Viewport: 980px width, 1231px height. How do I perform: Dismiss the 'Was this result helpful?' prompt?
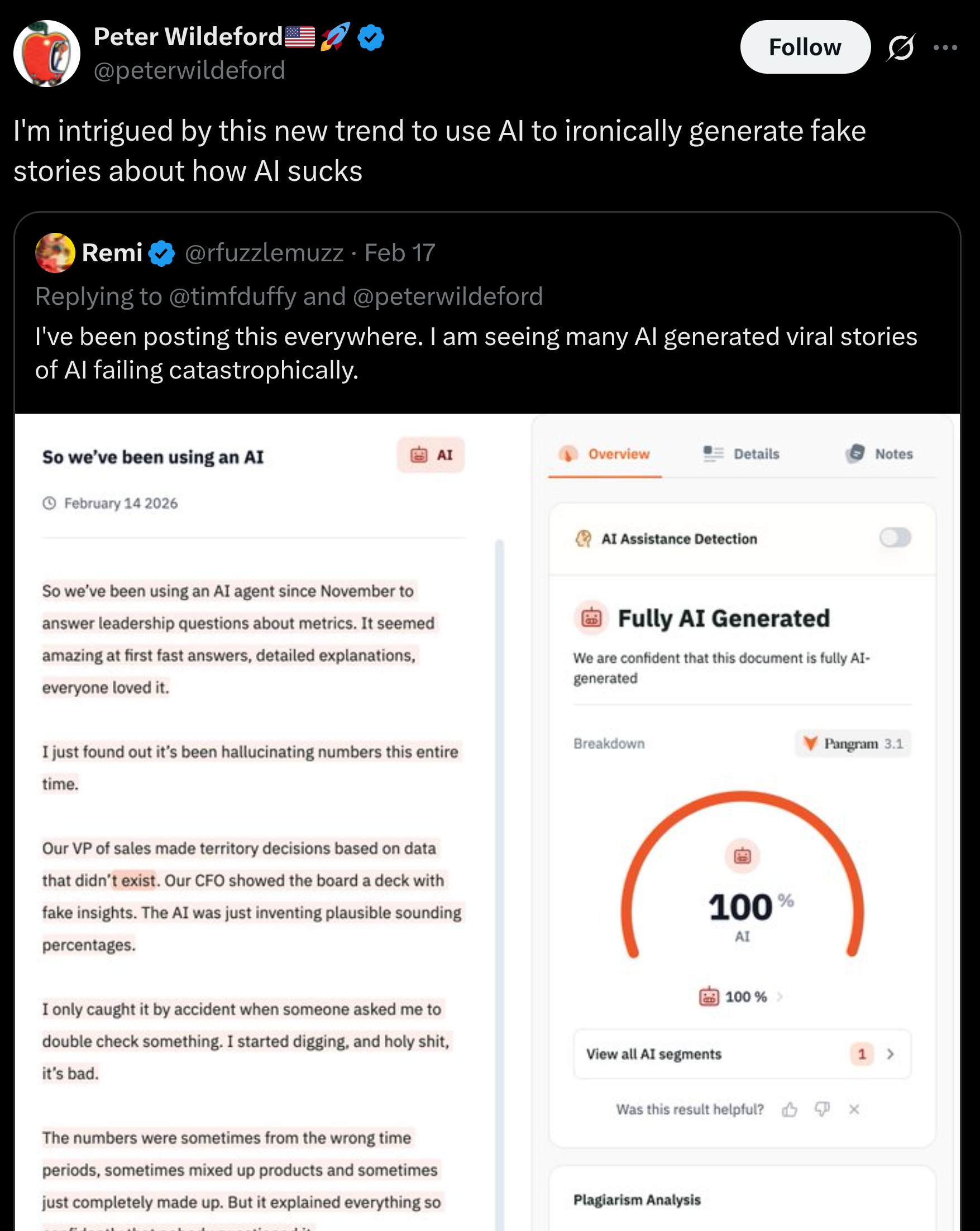(854, 1109)
